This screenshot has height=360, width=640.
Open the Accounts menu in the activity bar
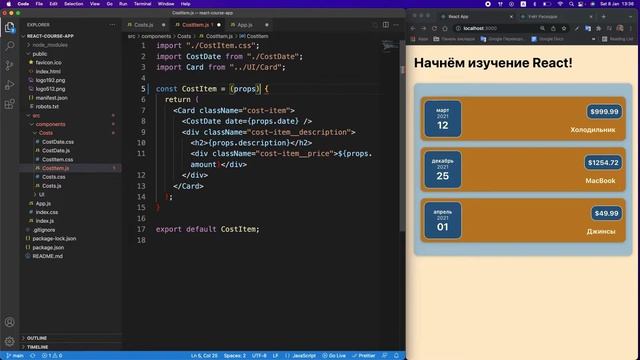coord(9,322)
